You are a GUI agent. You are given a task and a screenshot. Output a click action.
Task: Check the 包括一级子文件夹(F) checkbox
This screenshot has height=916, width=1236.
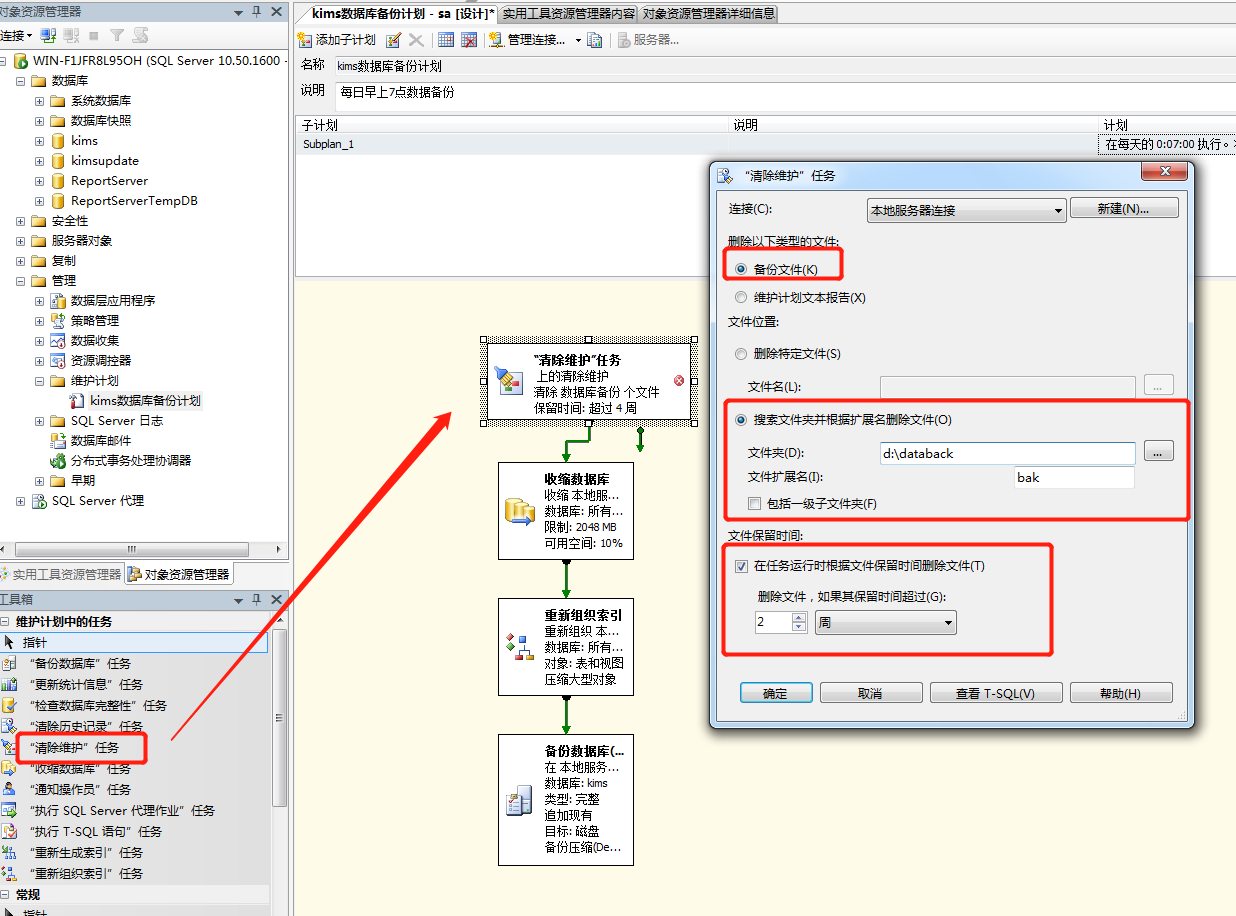point(755,503)
